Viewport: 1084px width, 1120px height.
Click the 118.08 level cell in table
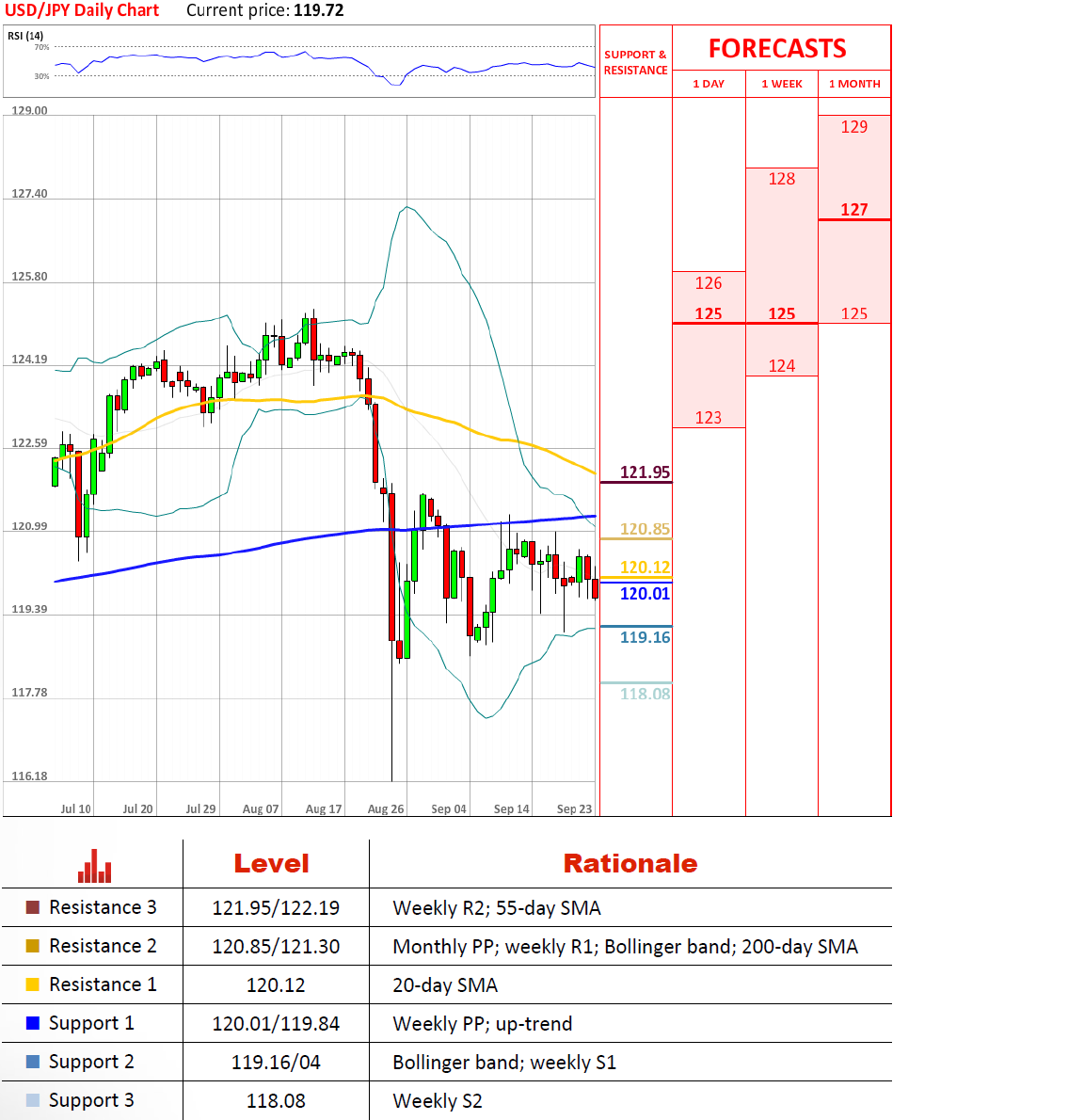click(x=276, y=1101)
